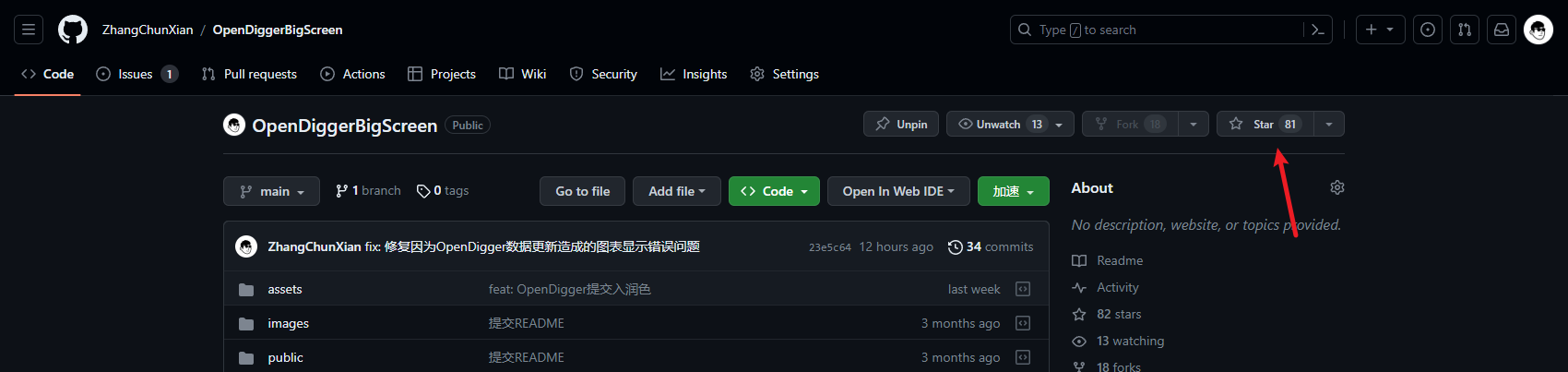View the 34 commits history link

click(x=991, y=246)
